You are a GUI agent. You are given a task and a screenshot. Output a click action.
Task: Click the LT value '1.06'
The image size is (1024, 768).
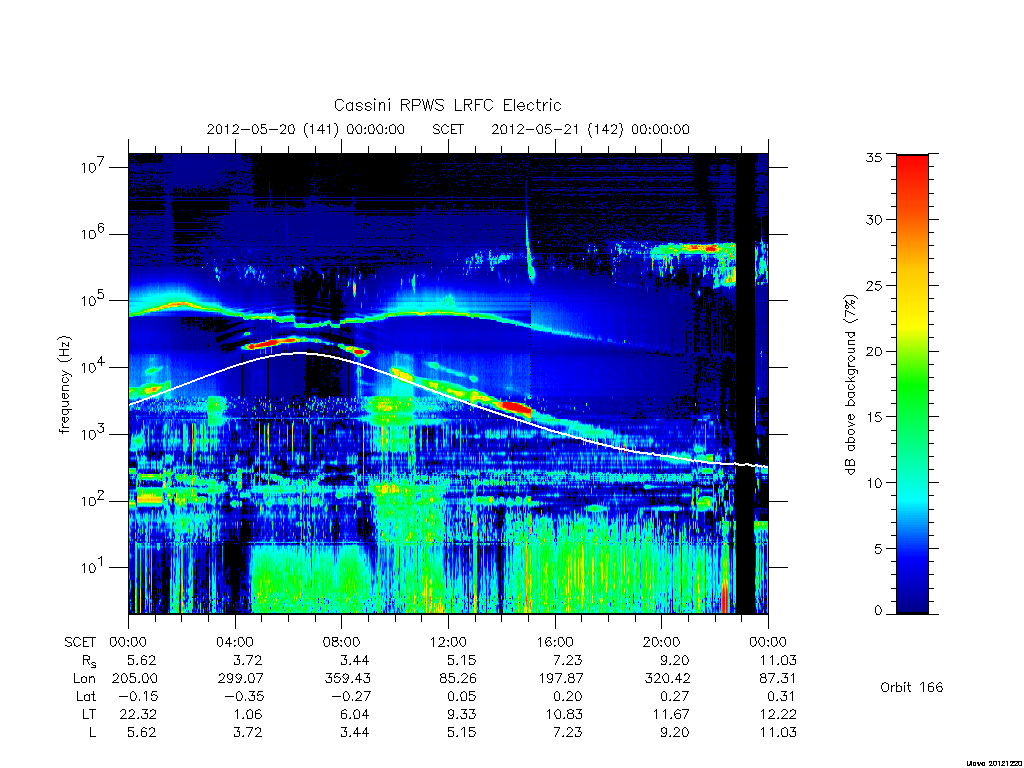point(249,714)
